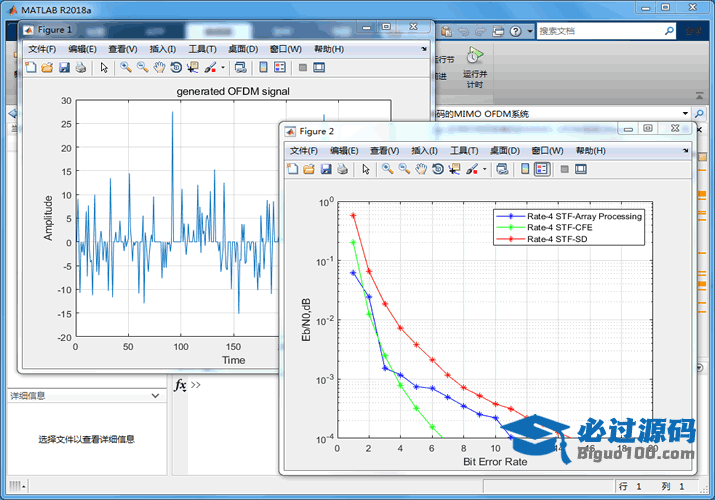Open brush color dropdown arrow in Figure 1
The image size is (715, 500).
(x=223, y=68)
